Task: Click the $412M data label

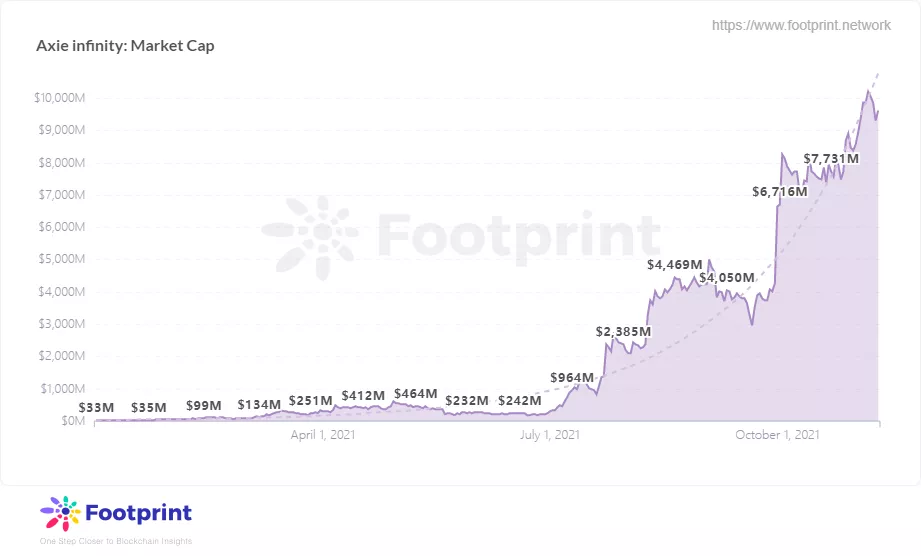Action: pyautogui.click(x=363, y=396)
